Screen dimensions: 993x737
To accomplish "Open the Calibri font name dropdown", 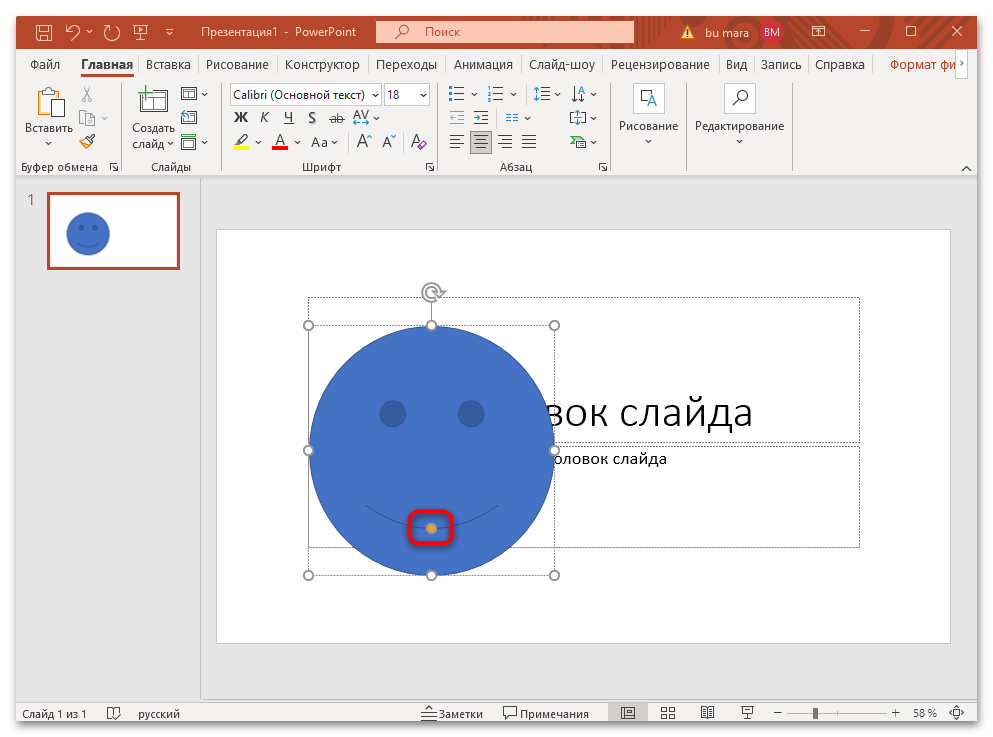I will (x=375, y=95).
